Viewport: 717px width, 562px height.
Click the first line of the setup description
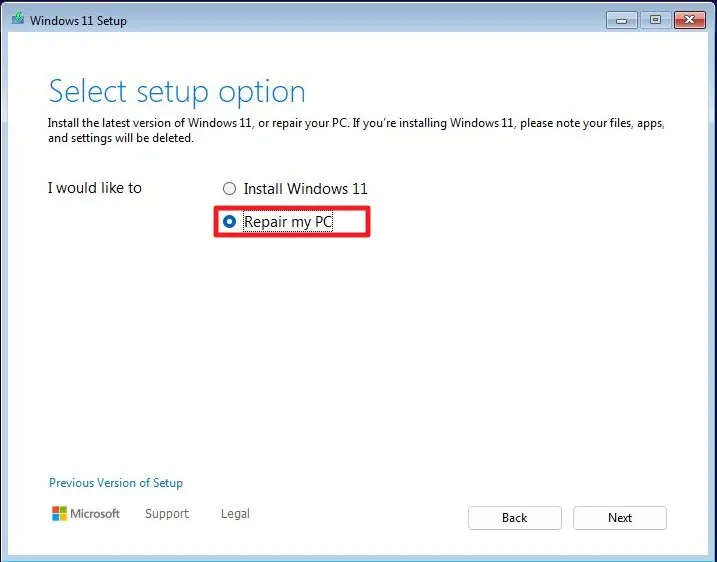(x=356, y=123)
